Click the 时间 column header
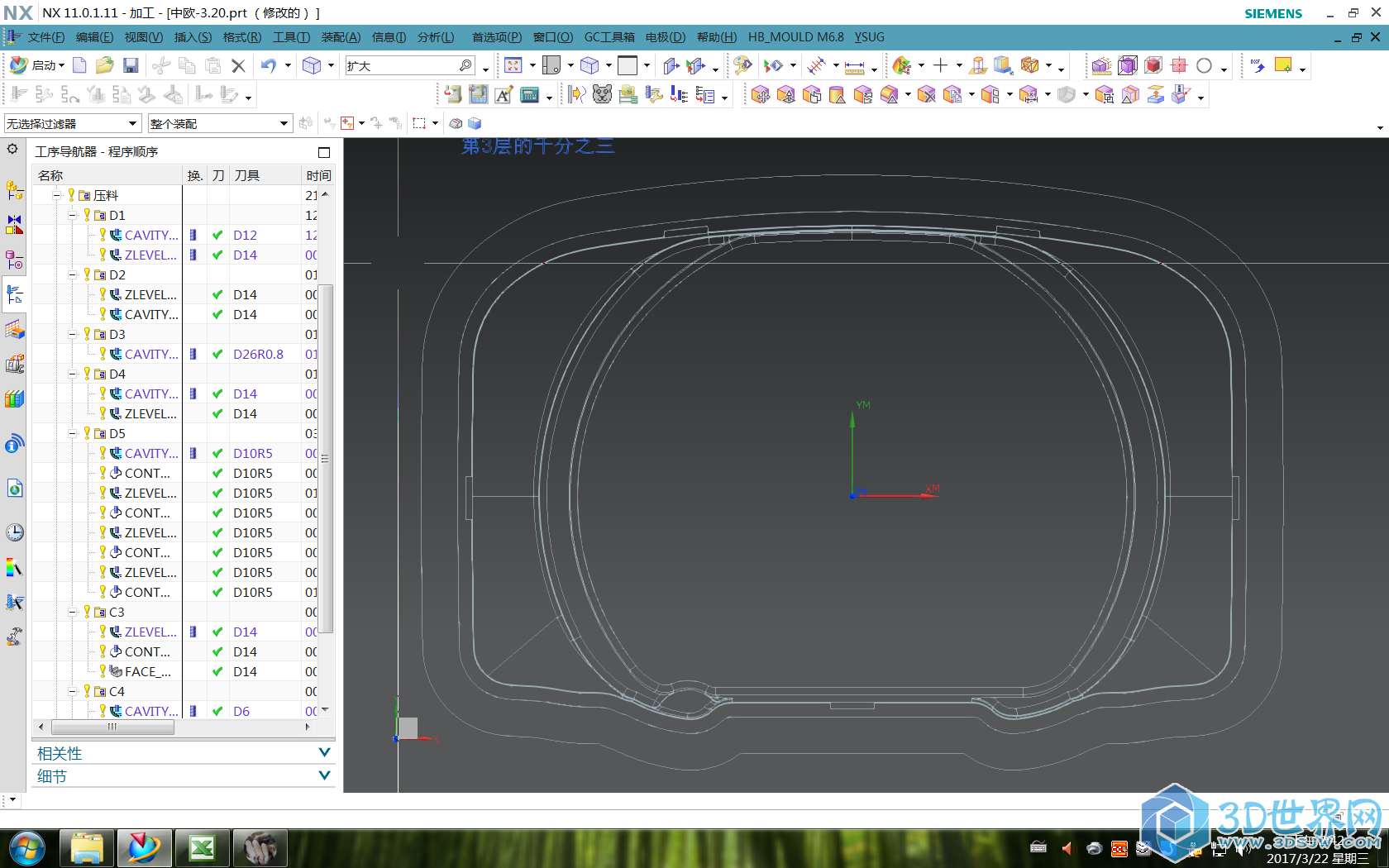 [318, 175]
